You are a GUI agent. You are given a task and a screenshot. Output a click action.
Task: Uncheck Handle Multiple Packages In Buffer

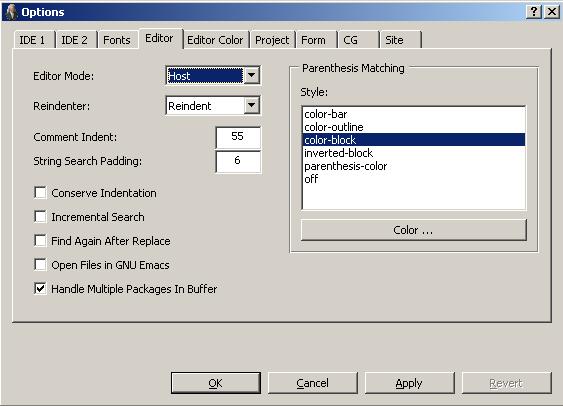pyautogui.click(x=40, y=289)
